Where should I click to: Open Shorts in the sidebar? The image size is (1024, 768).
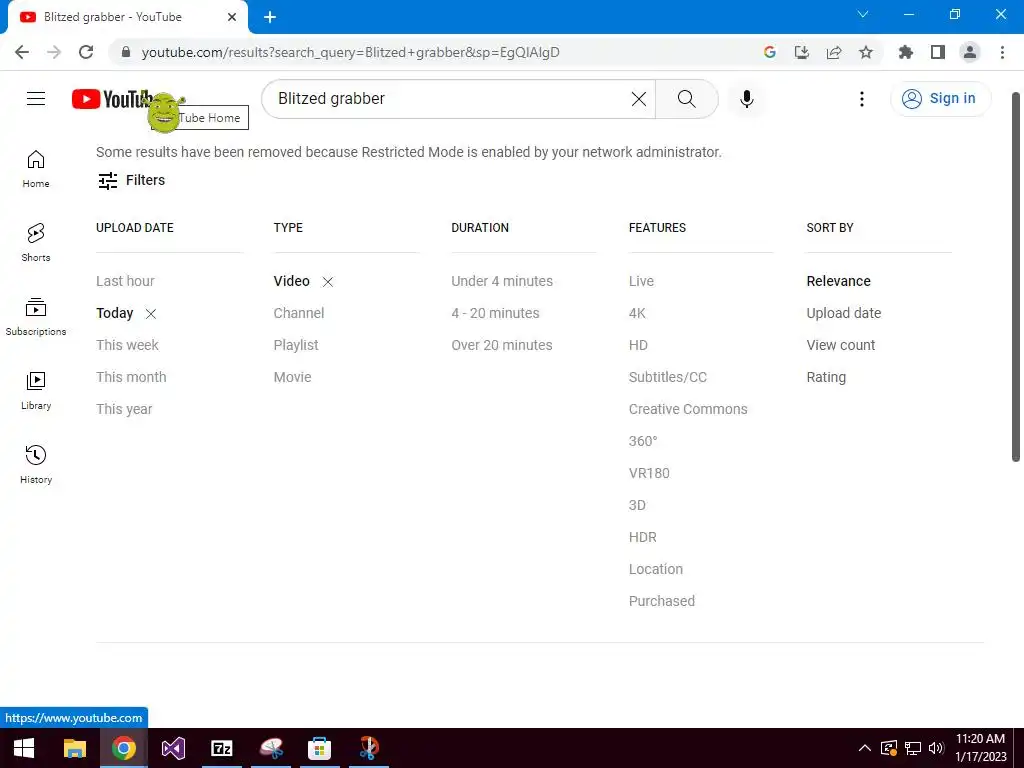(36, 242)
